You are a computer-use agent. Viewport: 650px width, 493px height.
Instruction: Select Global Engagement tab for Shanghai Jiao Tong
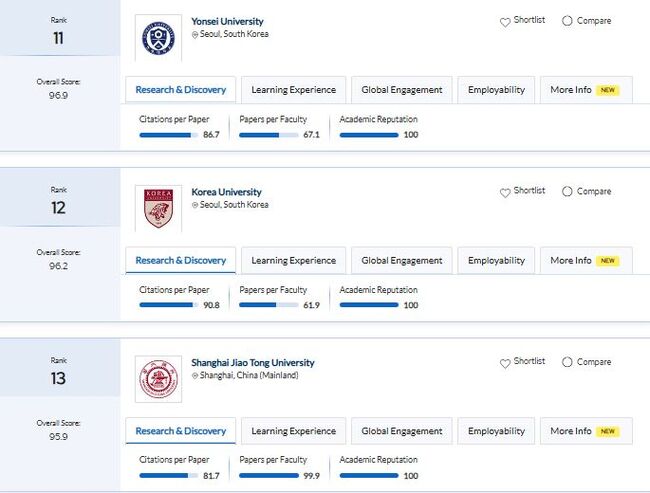402,431
